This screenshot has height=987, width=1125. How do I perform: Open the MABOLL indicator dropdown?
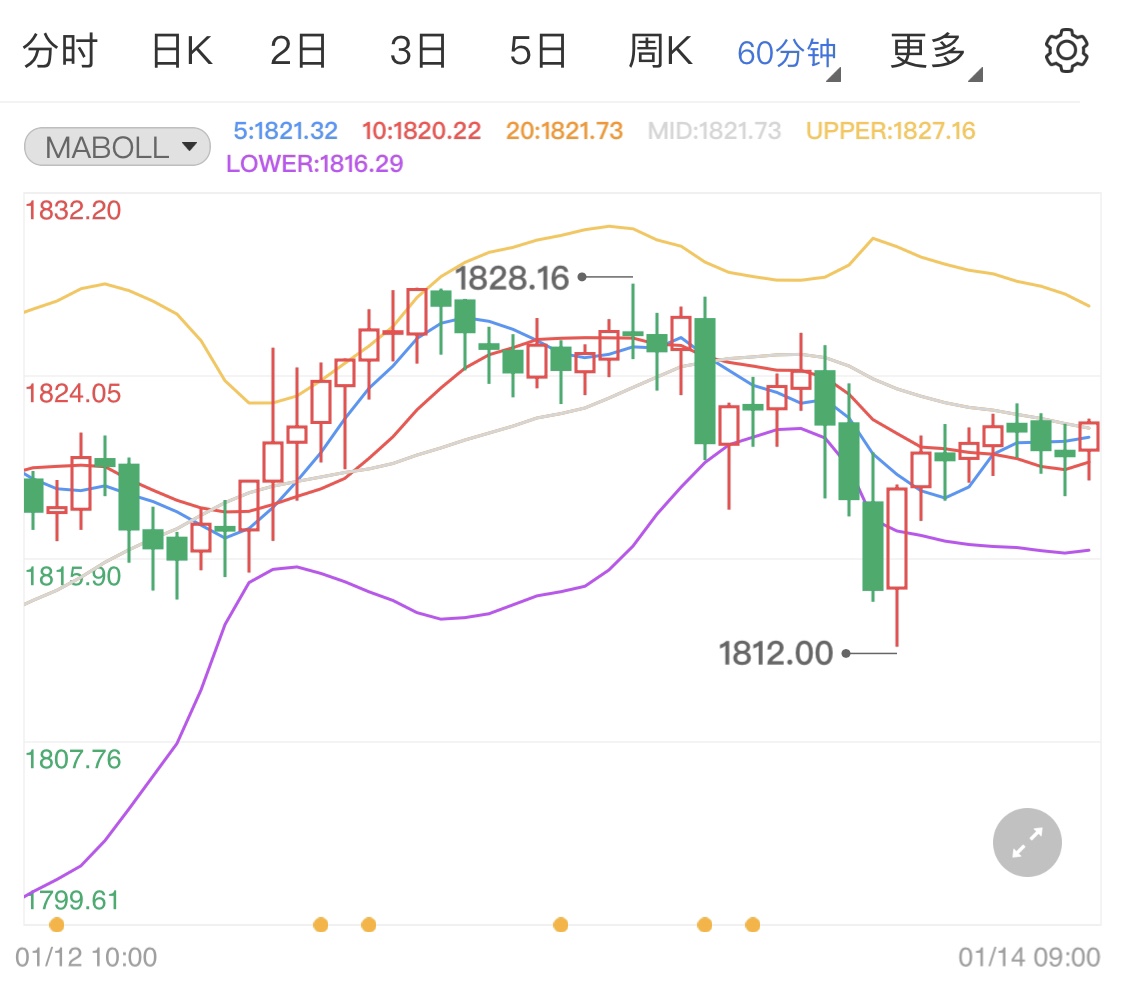coord(117,148)
